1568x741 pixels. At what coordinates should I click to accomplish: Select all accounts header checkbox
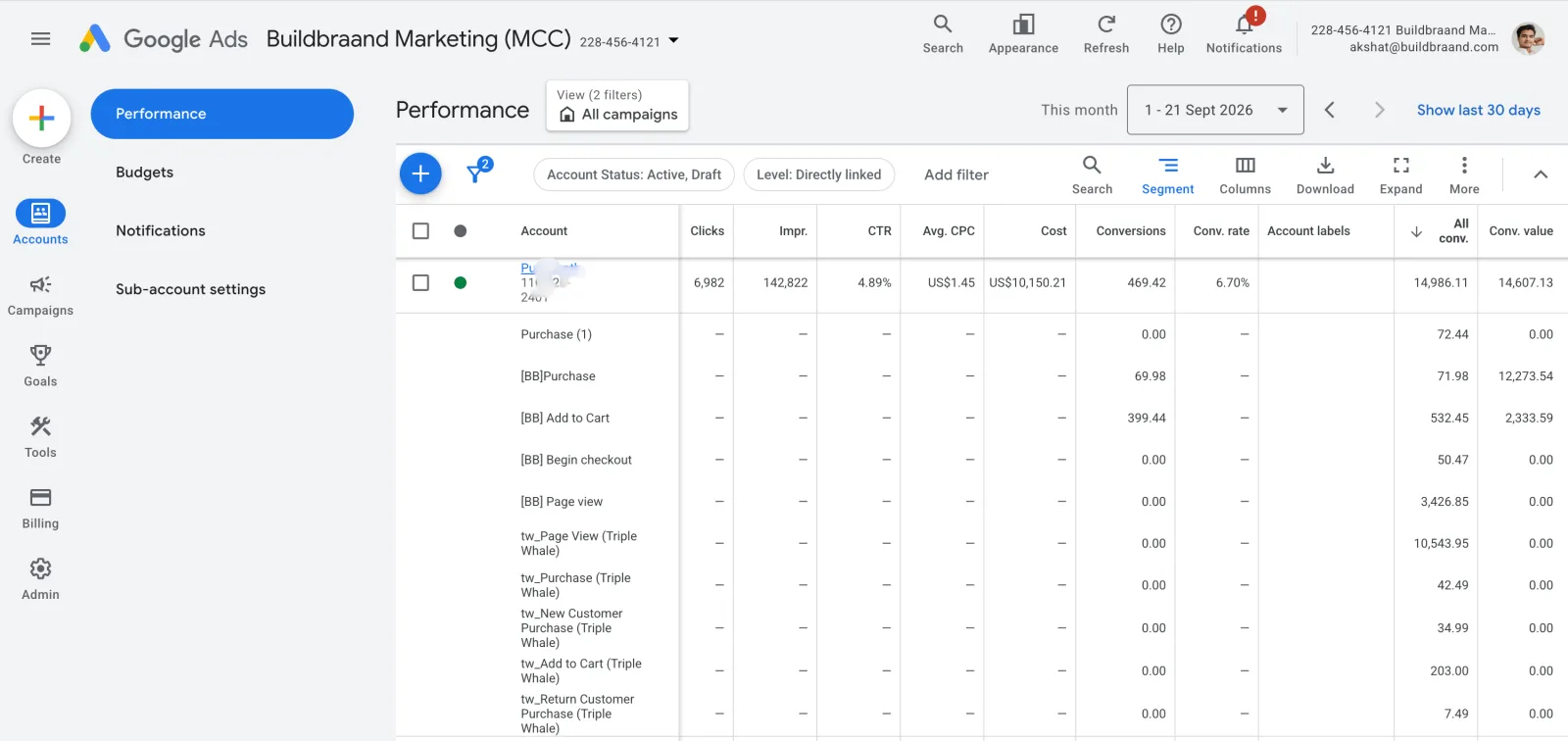click(x=420, y=231)
